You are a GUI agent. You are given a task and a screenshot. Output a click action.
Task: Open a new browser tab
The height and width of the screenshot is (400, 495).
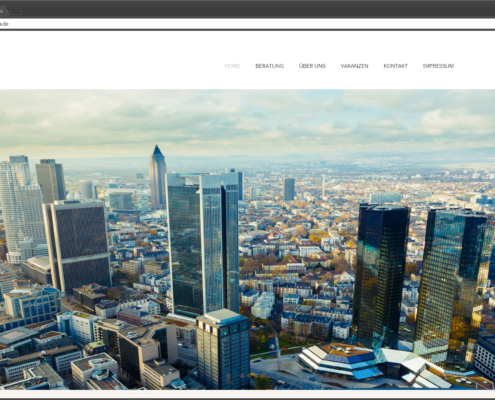15,12
